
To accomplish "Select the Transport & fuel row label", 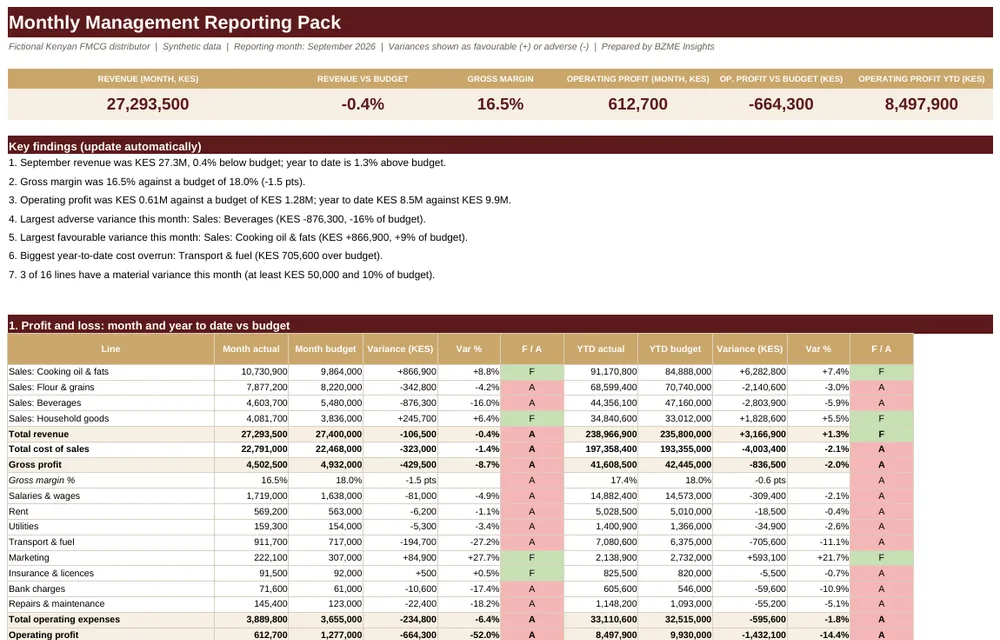I will [x=41, y=542].
